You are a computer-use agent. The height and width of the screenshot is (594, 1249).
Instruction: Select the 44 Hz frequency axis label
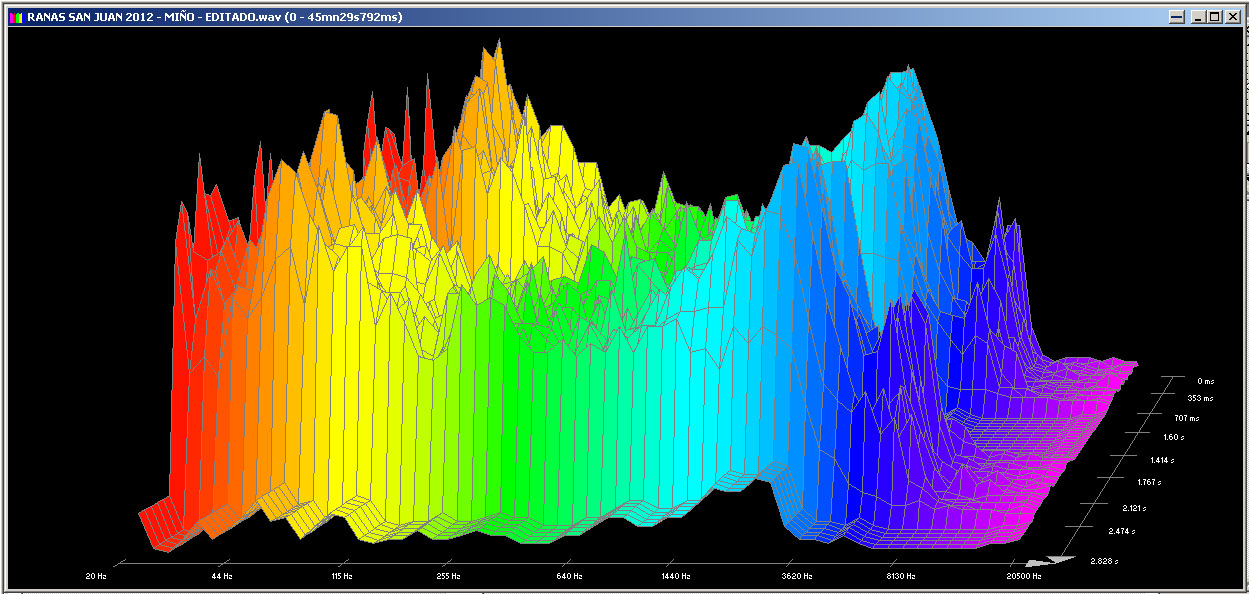221,577
